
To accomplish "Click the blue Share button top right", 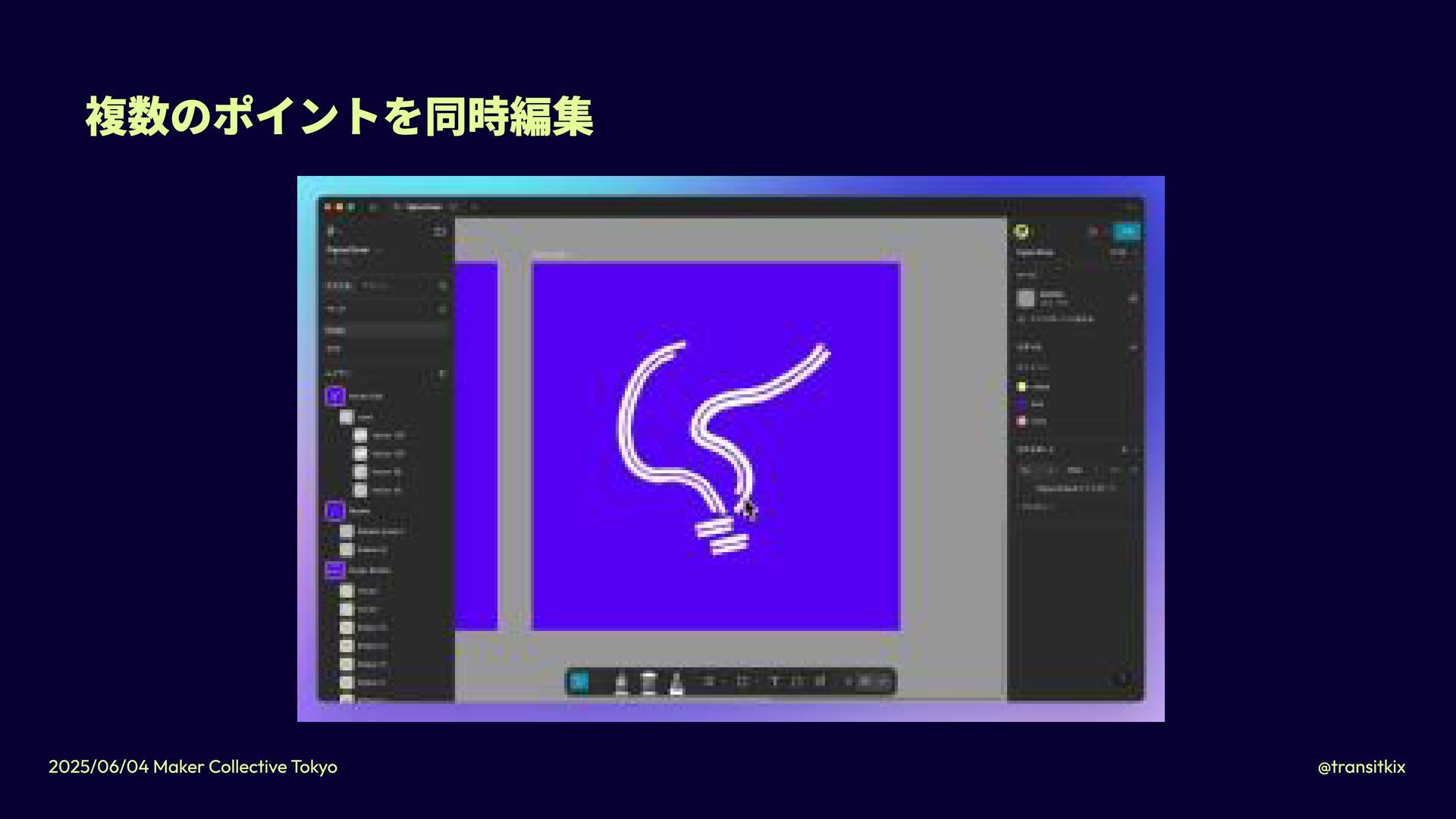I will 1128,231.
